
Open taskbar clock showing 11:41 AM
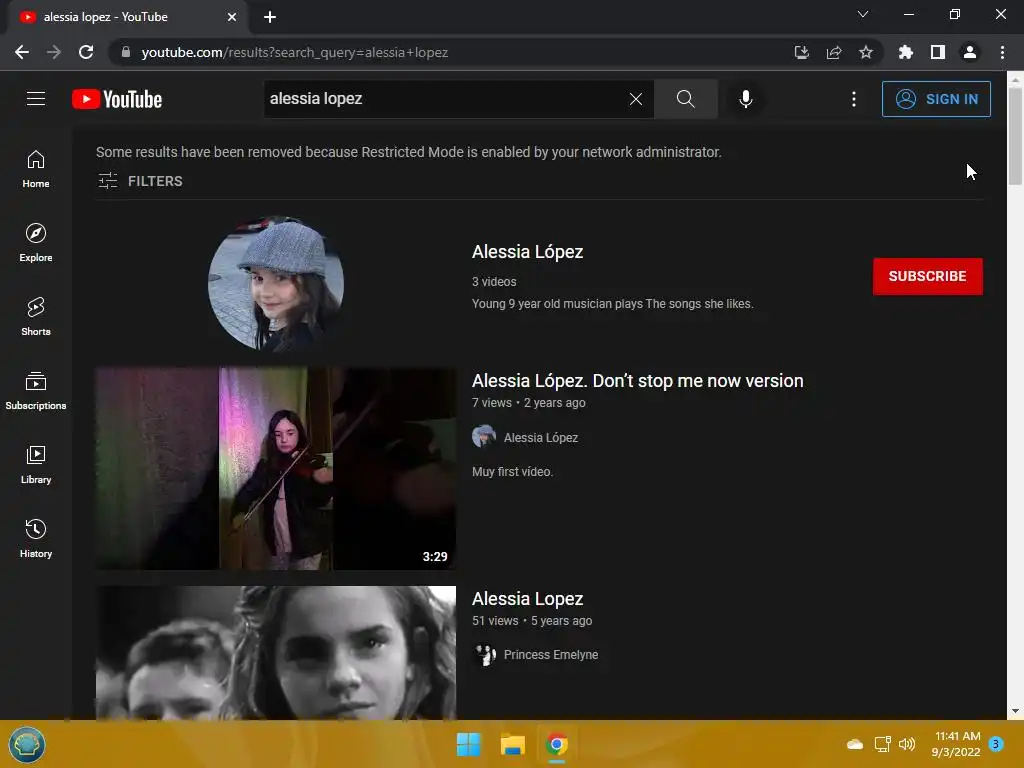coord(956,744)
